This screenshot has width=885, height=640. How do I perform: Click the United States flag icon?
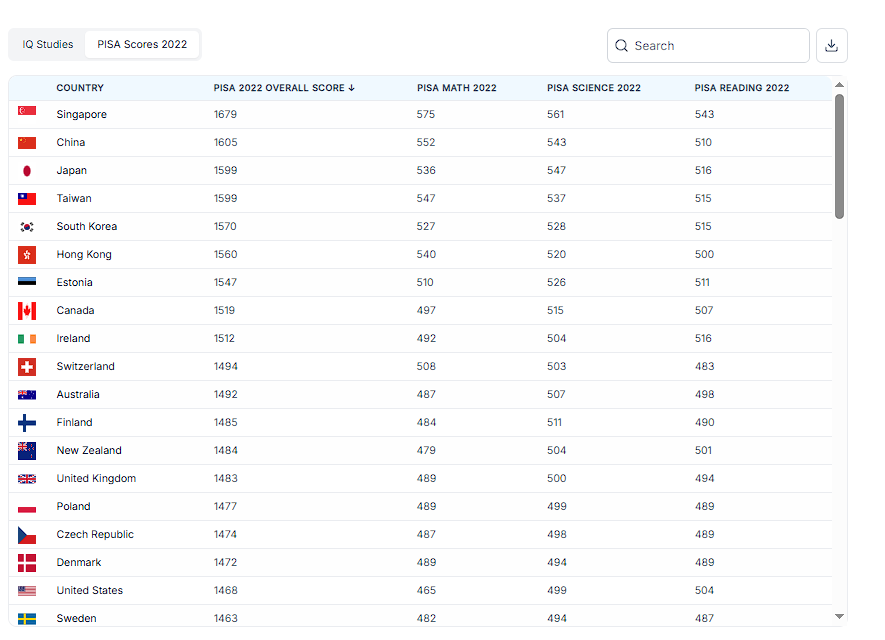click(27, 591)
